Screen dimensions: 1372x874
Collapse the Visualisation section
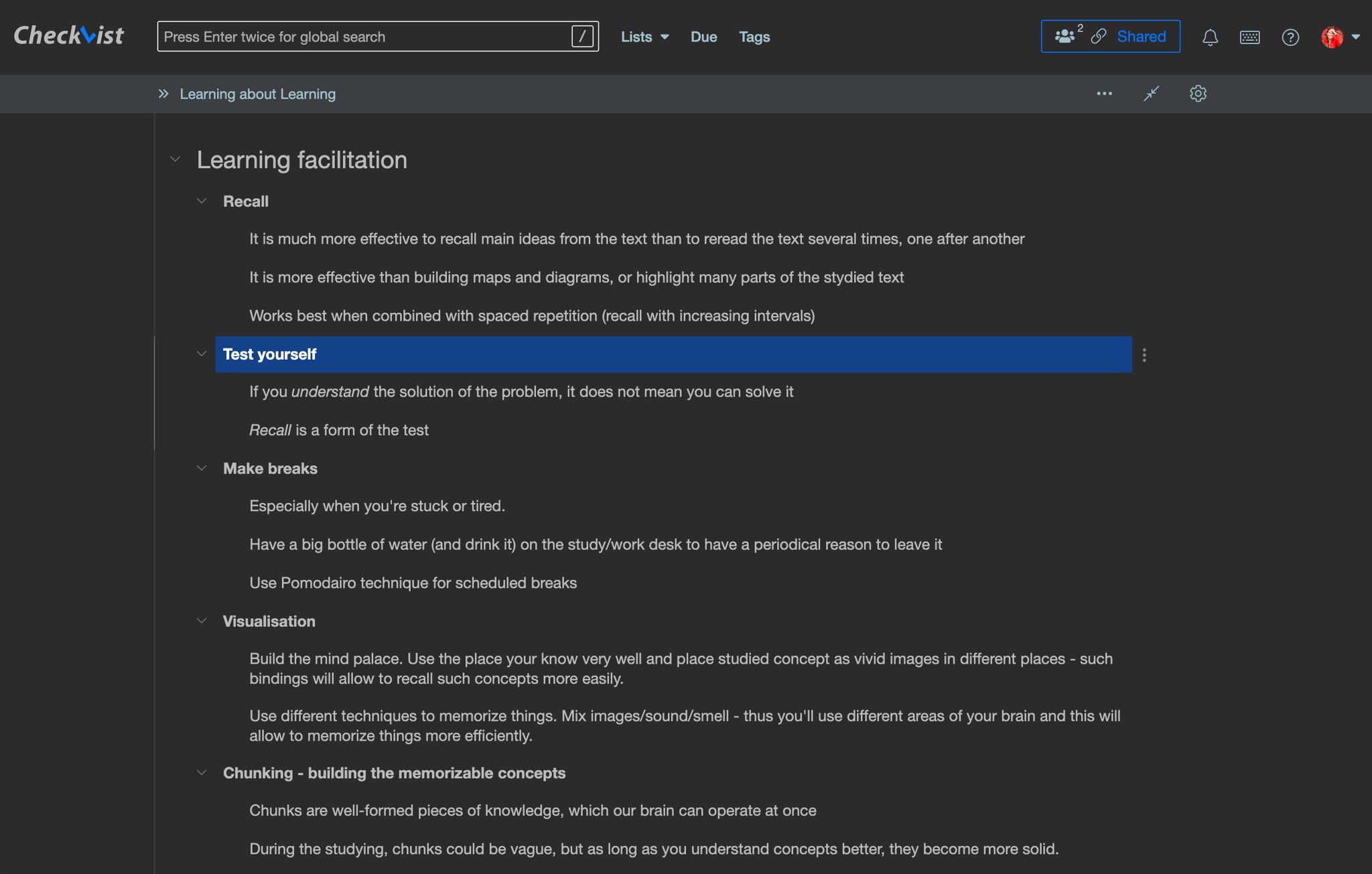tap(202, 621)
